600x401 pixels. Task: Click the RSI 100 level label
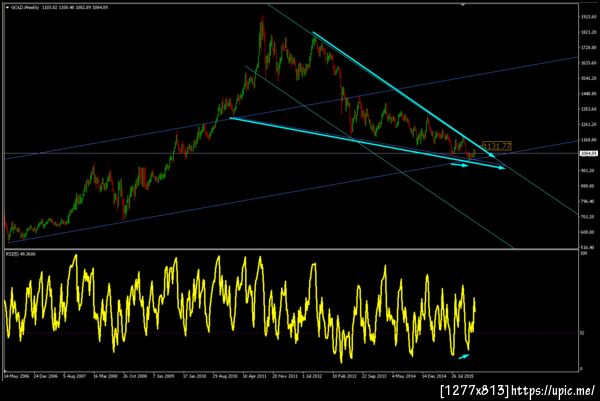tap(584, 254)
